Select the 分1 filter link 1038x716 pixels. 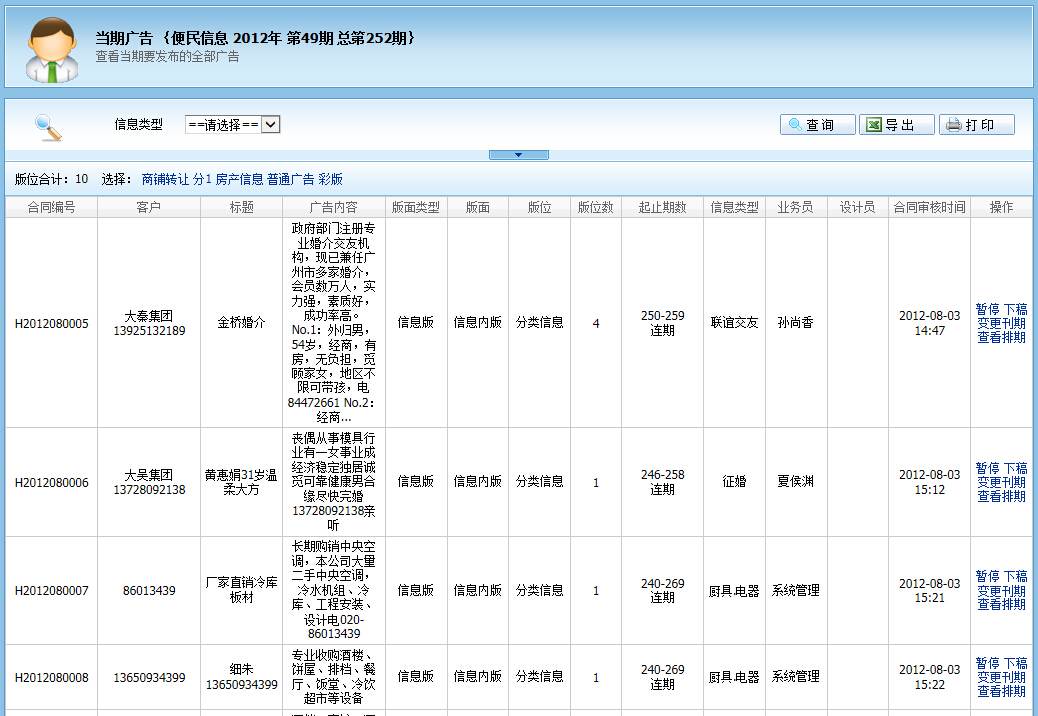point(202,180)
